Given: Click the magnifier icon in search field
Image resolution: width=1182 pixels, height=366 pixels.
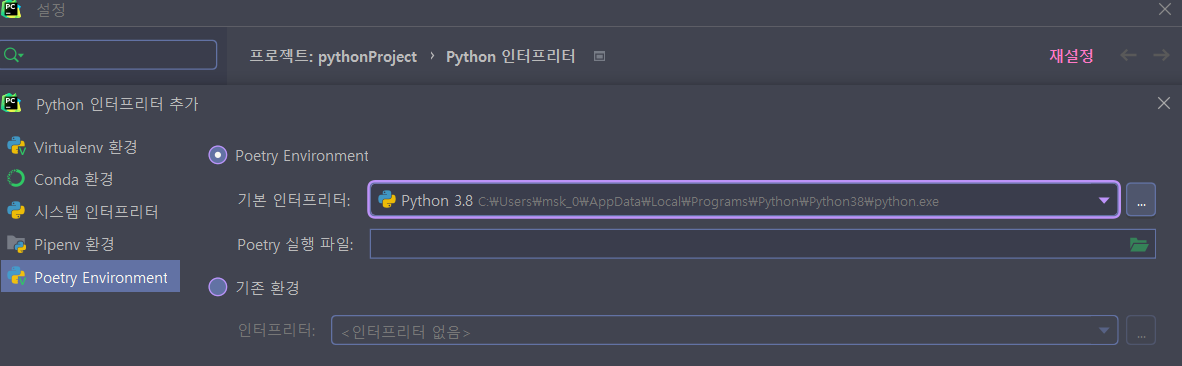Looking at the screenshot, I should (13, 55).
